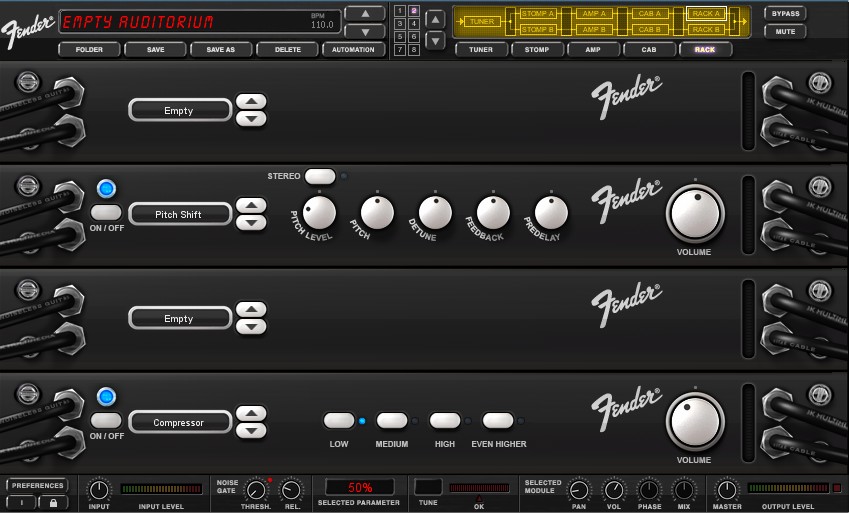Click the lock icon near Preferences

tap(53, 503)
